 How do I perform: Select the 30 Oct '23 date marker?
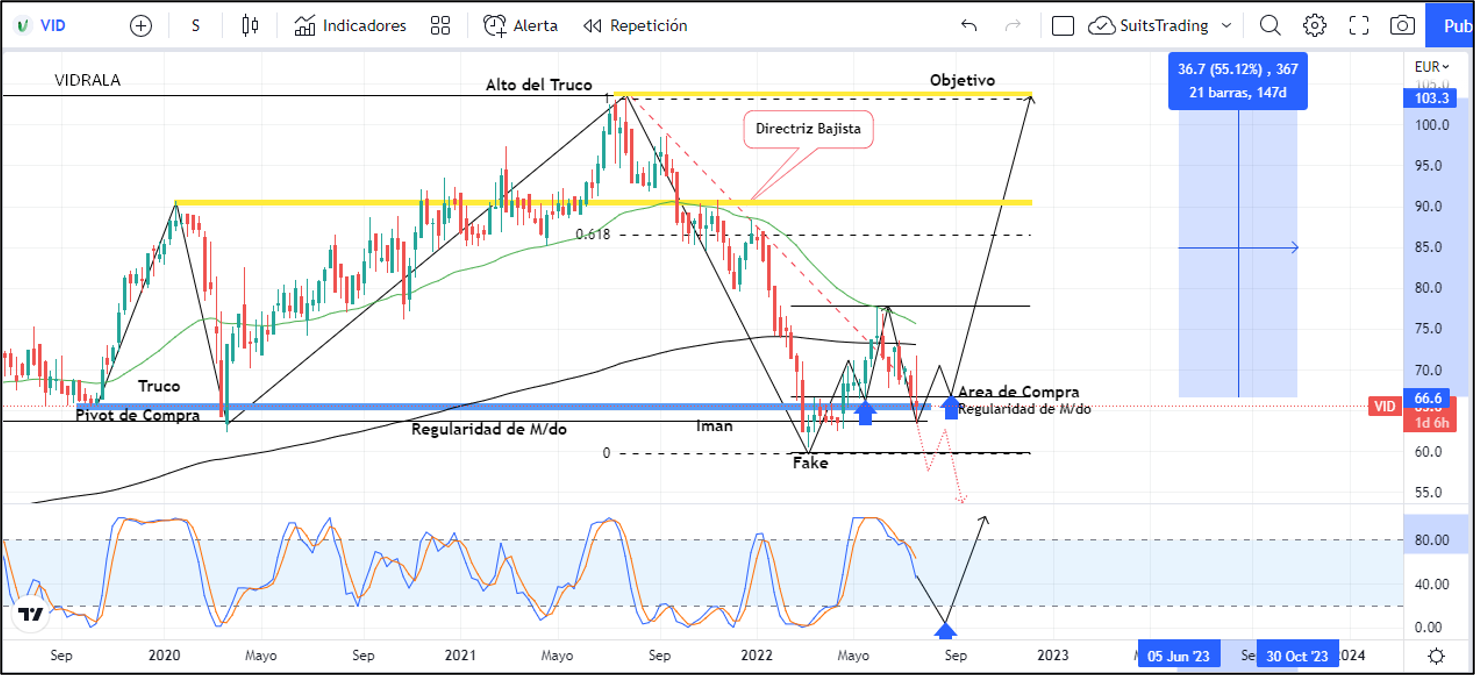pyautogui.click(x=1297, y=656)
